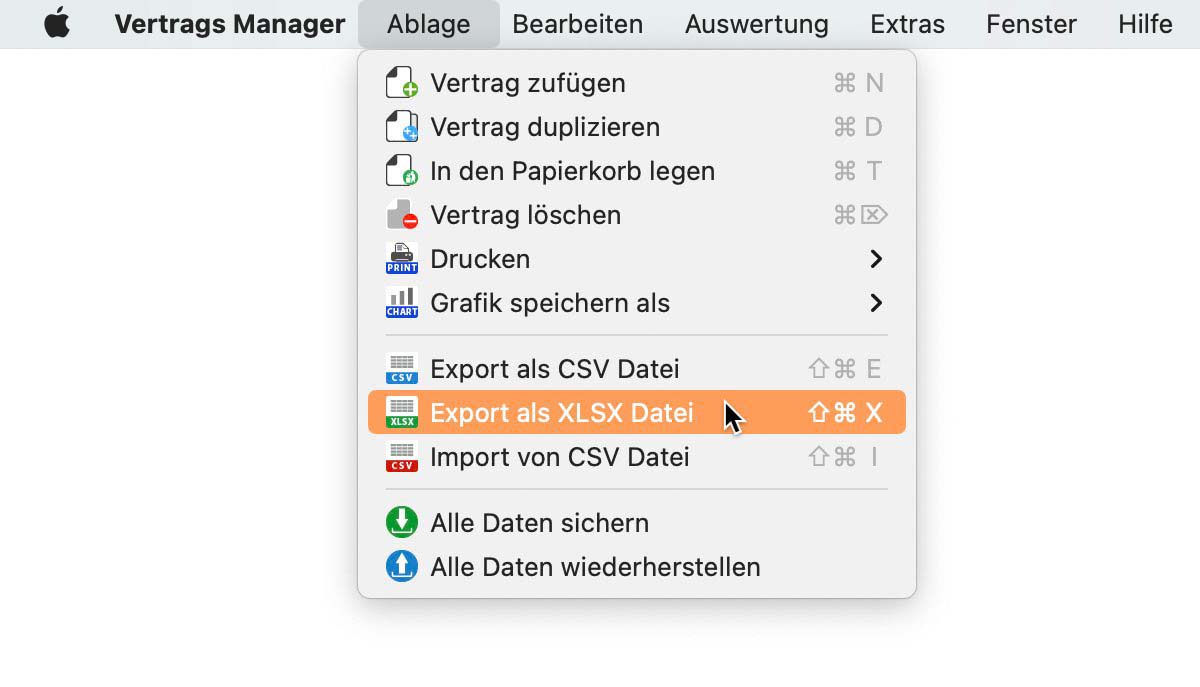Screen dimensions: 1200x687
Task: Choose Alle Daten wiederherstellen
Action: pyautogui.click(x=595, y=567)
